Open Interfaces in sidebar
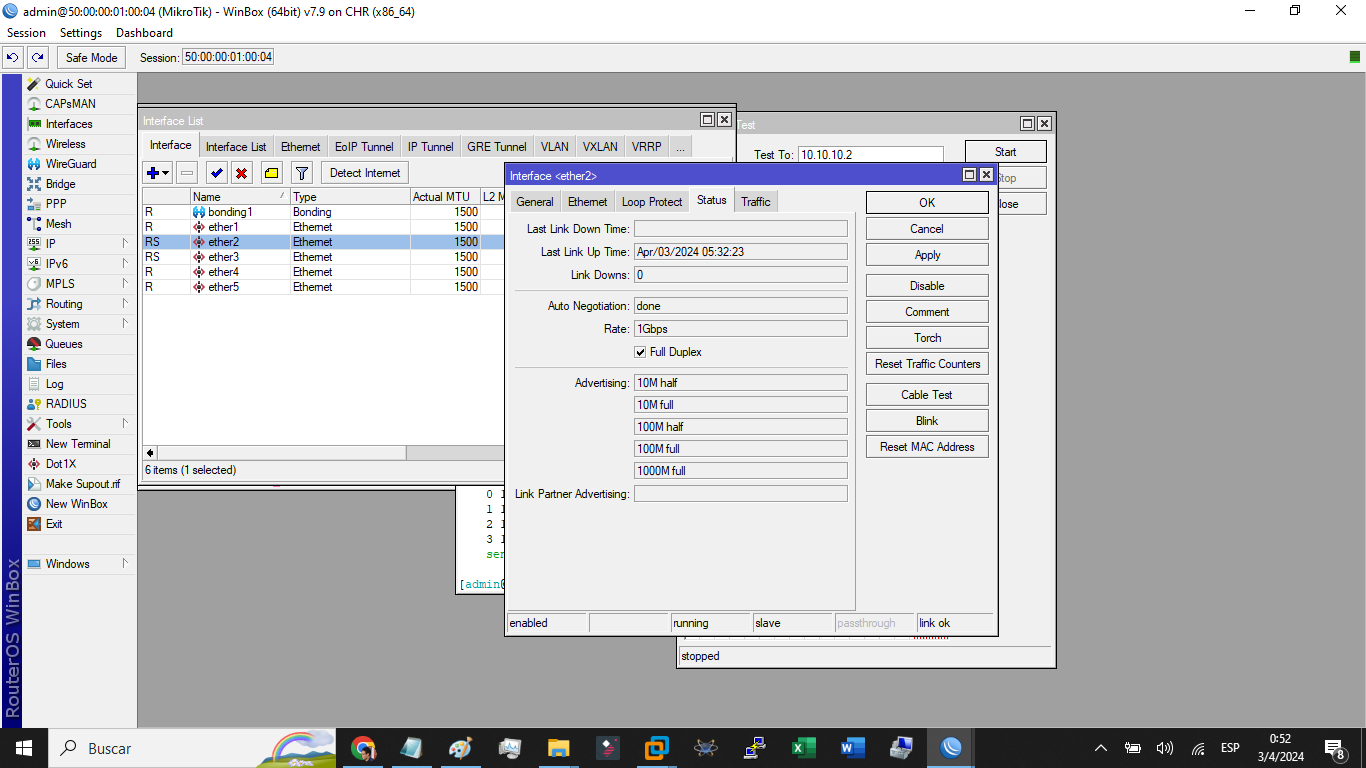Screen dimensions: 1366x768 pyautogui.click(x=68, y=124)
